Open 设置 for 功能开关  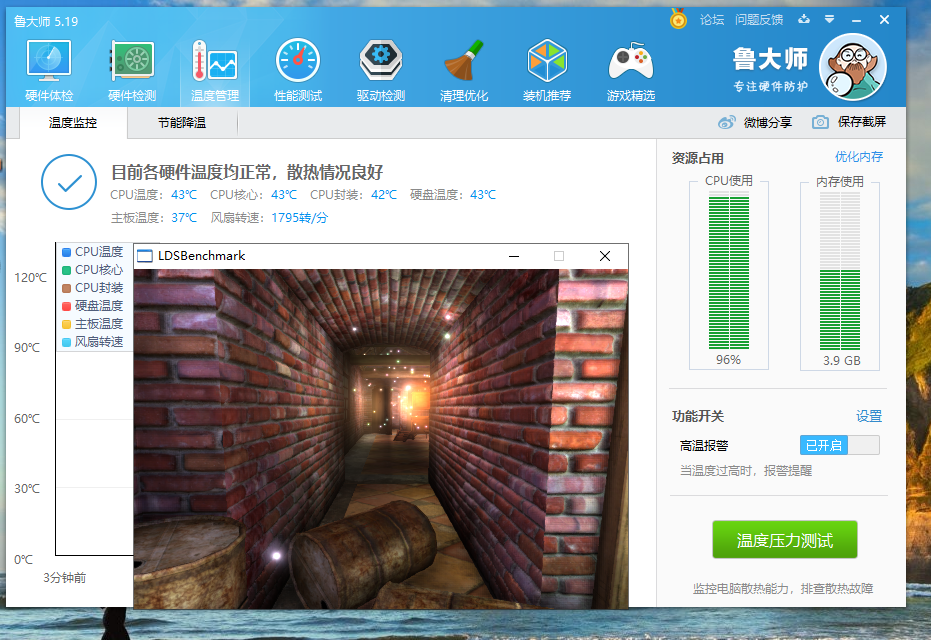[x=869, y=416]
